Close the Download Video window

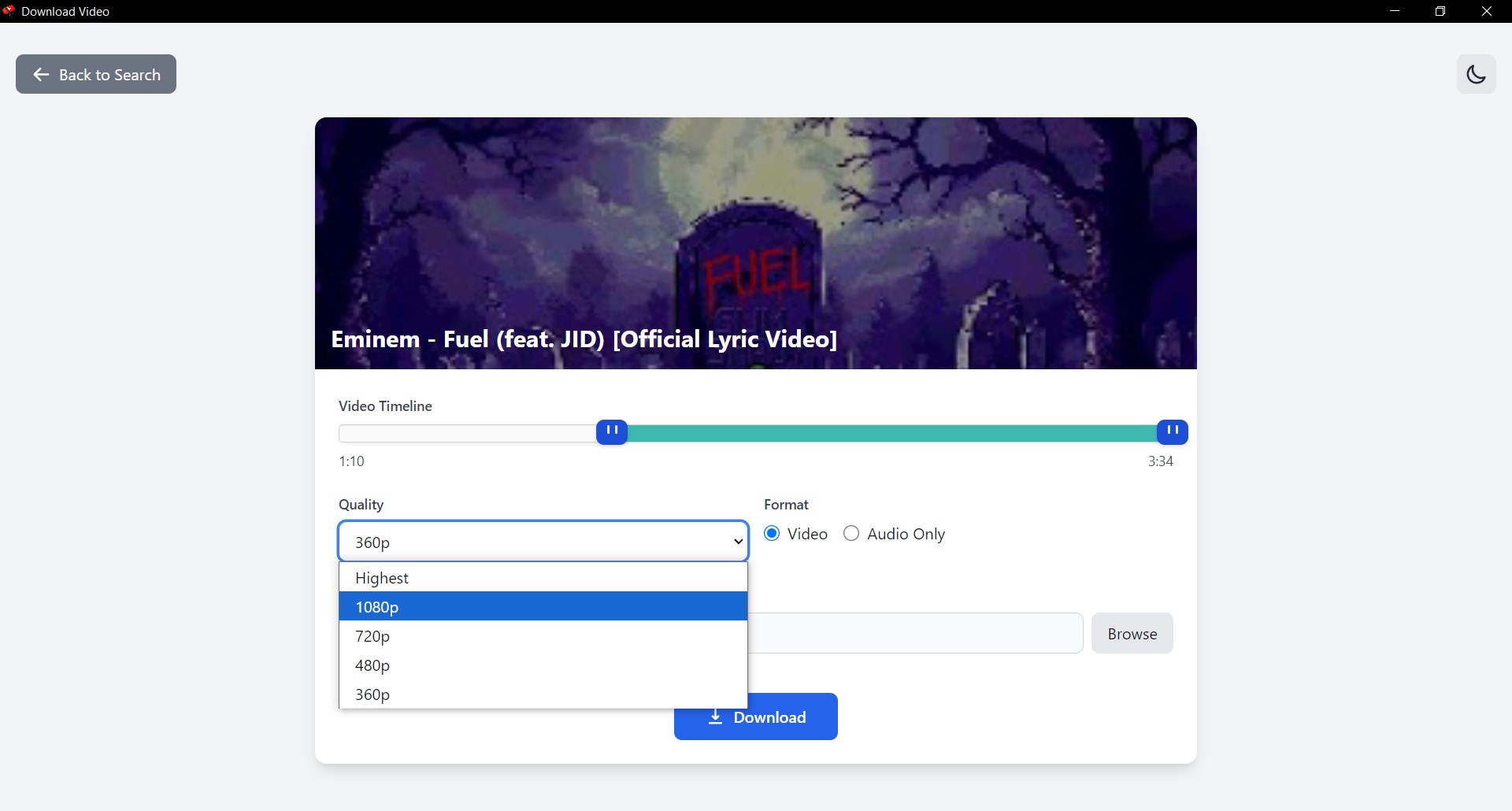click(x=1487, y=11)
